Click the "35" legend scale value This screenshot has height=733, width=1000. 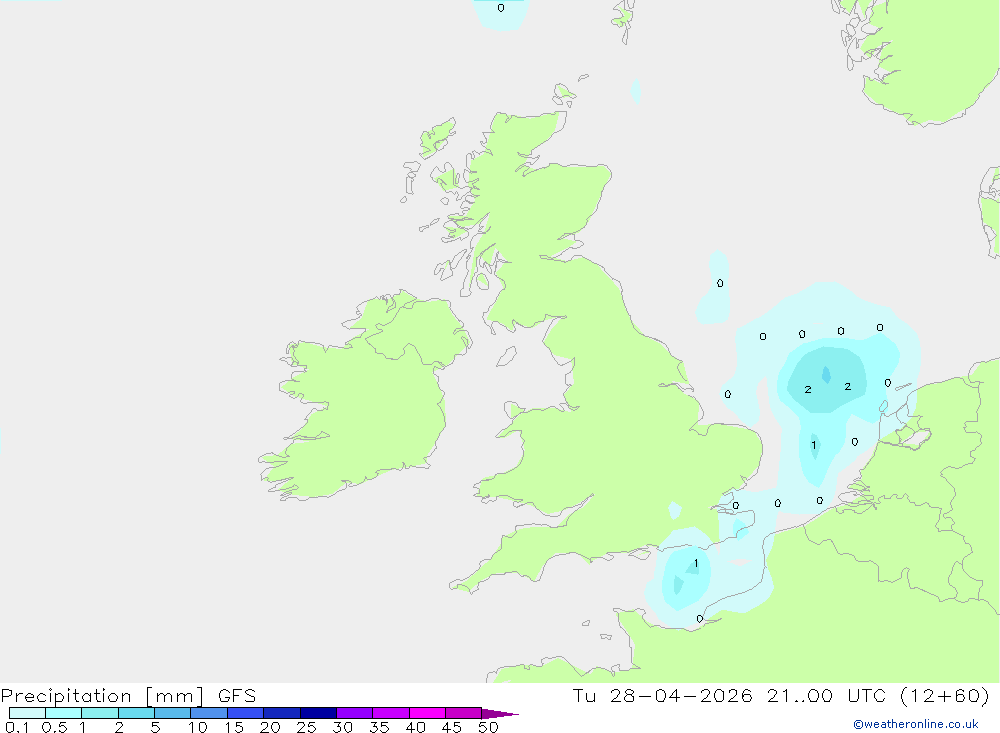pos(379,727)
